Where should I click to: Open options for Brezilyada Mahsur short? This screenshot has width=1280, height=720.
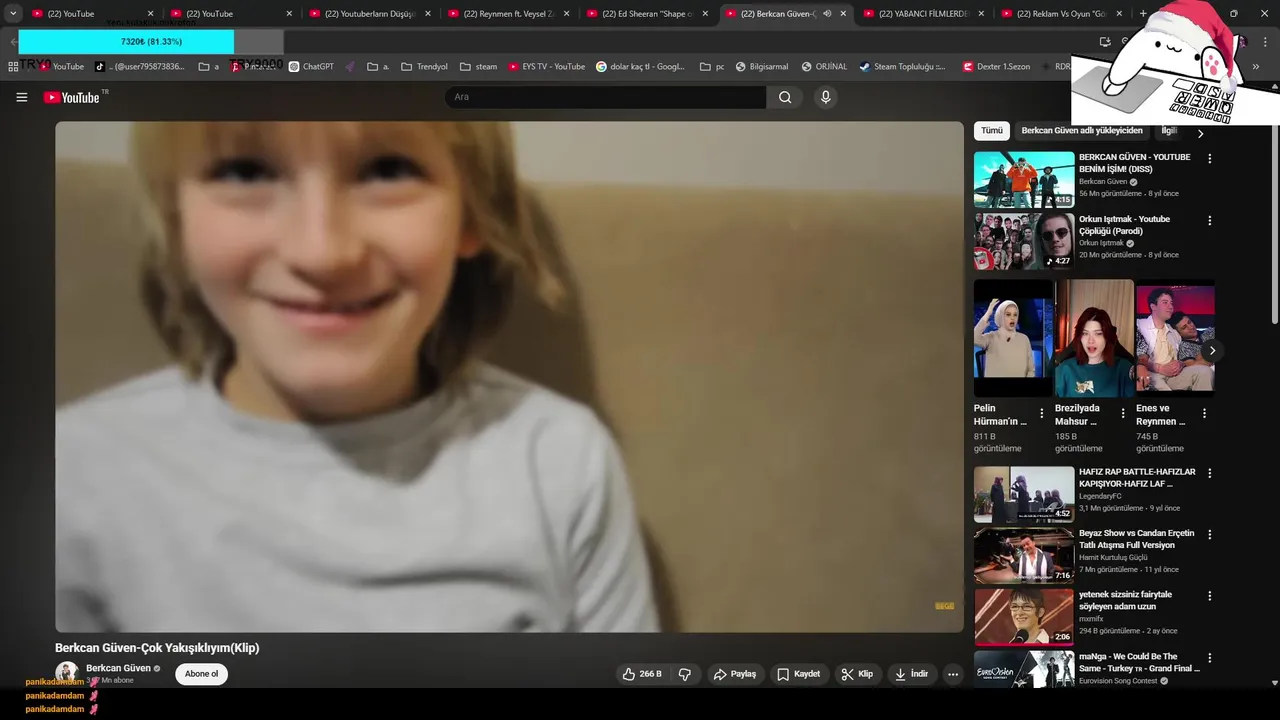tap(1122, 413)
